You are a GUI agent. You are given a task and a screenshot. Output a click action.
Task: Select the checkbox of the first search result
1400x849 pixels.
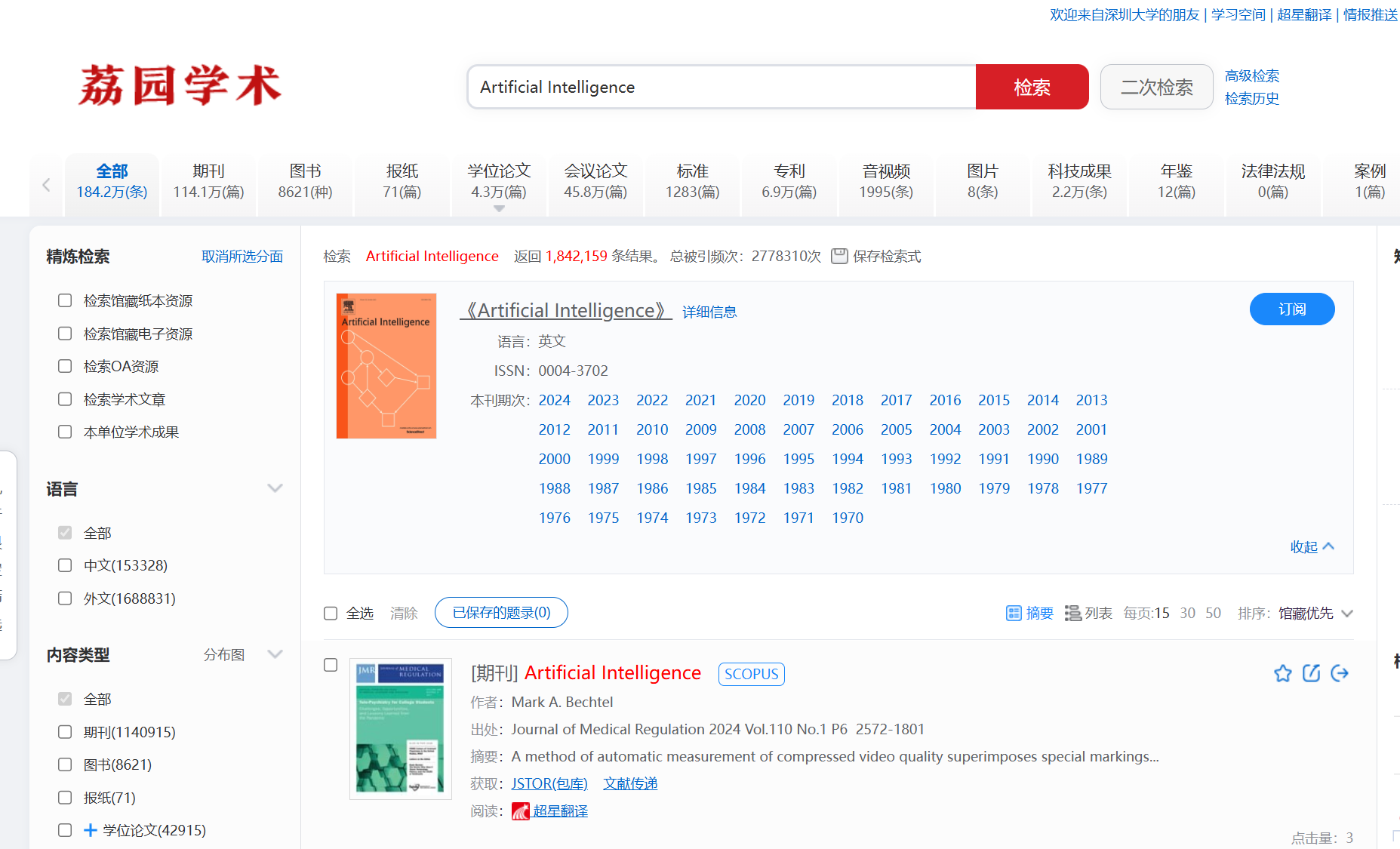click(331, 665)
